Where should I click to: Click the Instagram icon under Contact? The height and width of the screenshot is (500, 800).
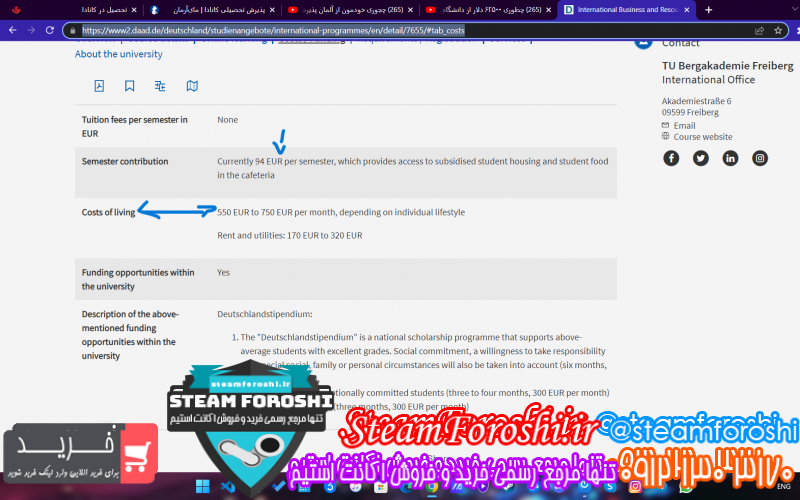tap(760, 158)
